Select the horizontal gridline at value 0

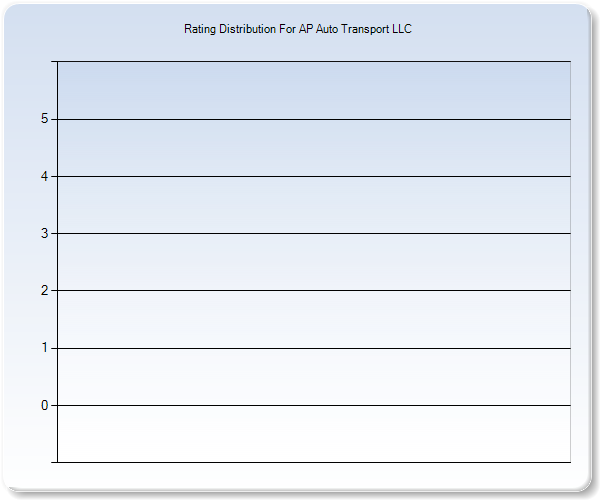point(314,405)
